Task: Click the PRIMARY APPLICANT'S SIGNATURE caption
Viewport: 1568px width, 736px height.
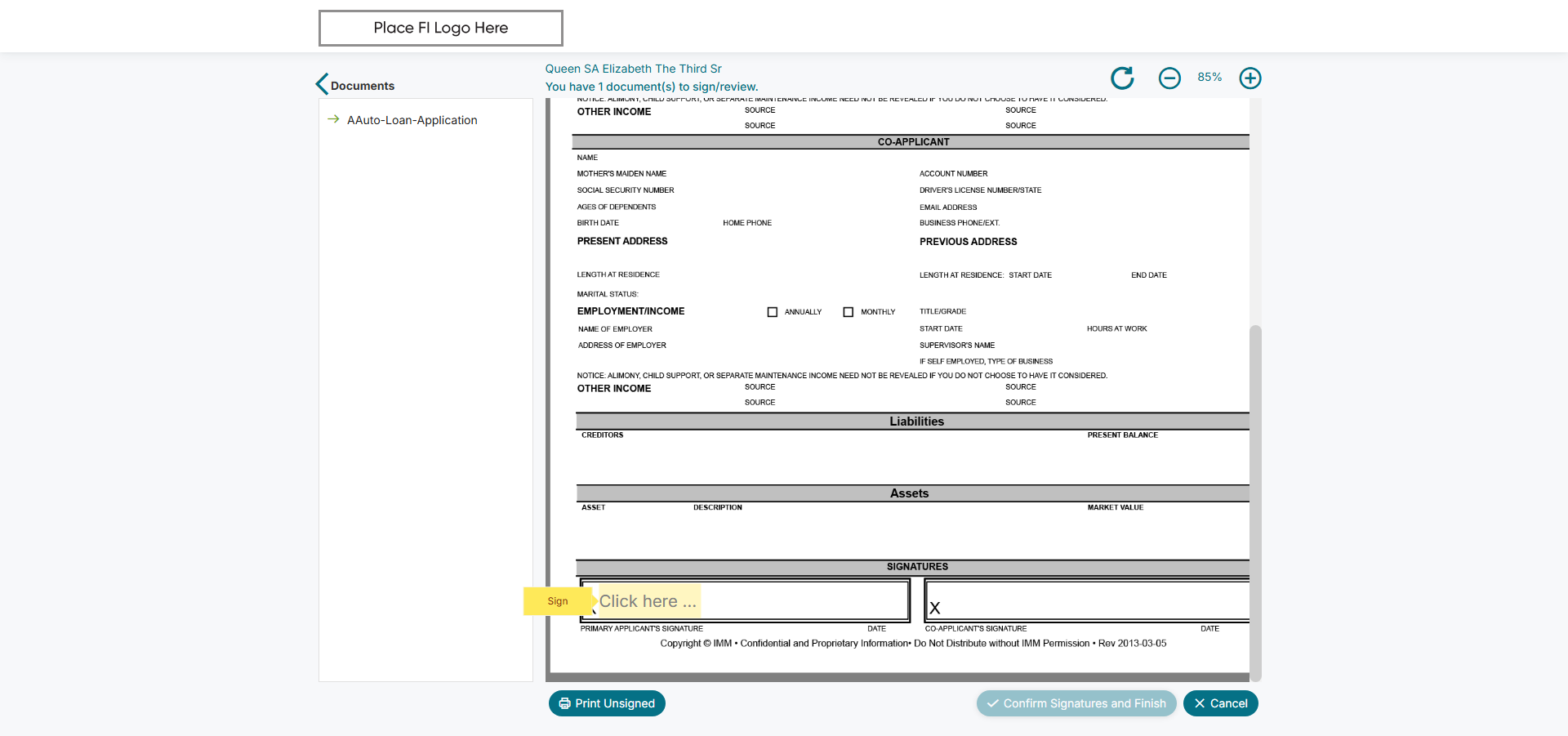Action: coord(642,629)
